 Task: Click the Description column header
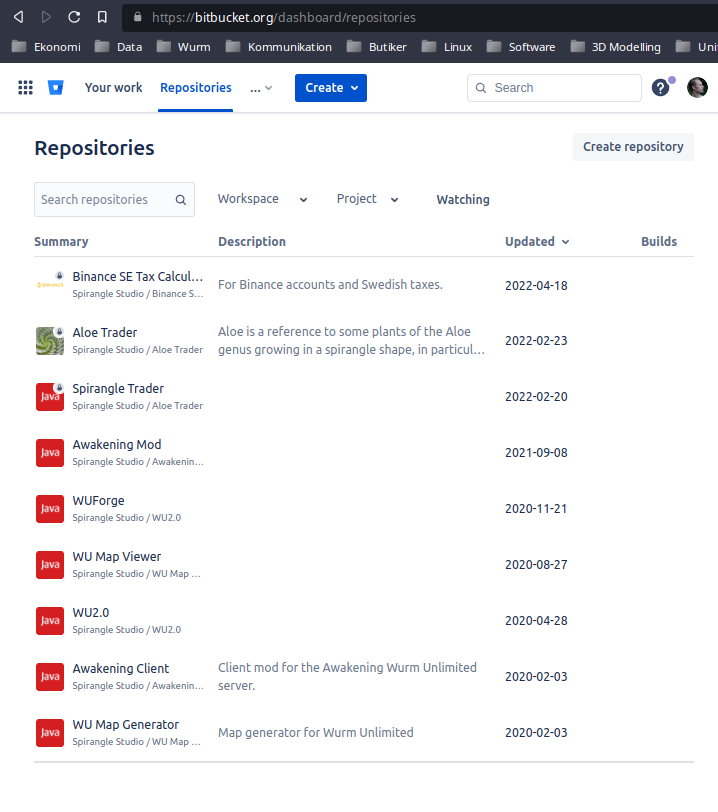[252, 242]
